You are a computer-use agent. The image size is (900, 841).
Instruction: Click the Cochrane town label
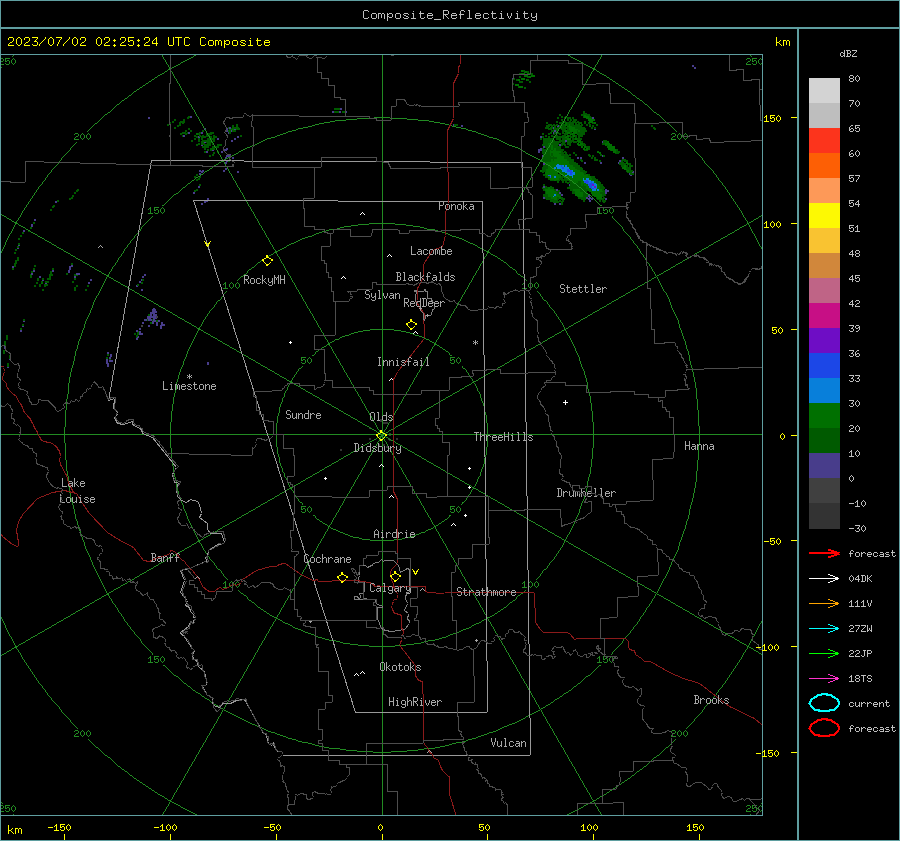click(327, 559)
